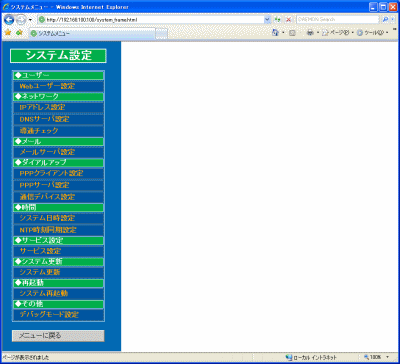The width and height of the screenshot is (400, 364).
Task: Open the メールサーバ設定 link
Action: tap(58, 152)
